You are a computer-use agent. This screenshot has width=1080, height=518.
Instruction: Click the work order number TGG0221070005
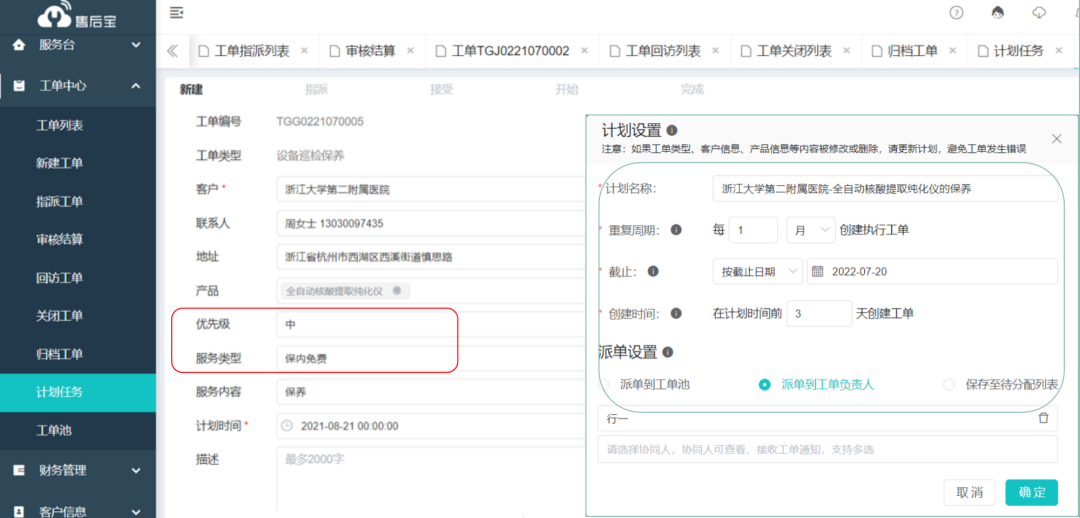click(320, 122)
